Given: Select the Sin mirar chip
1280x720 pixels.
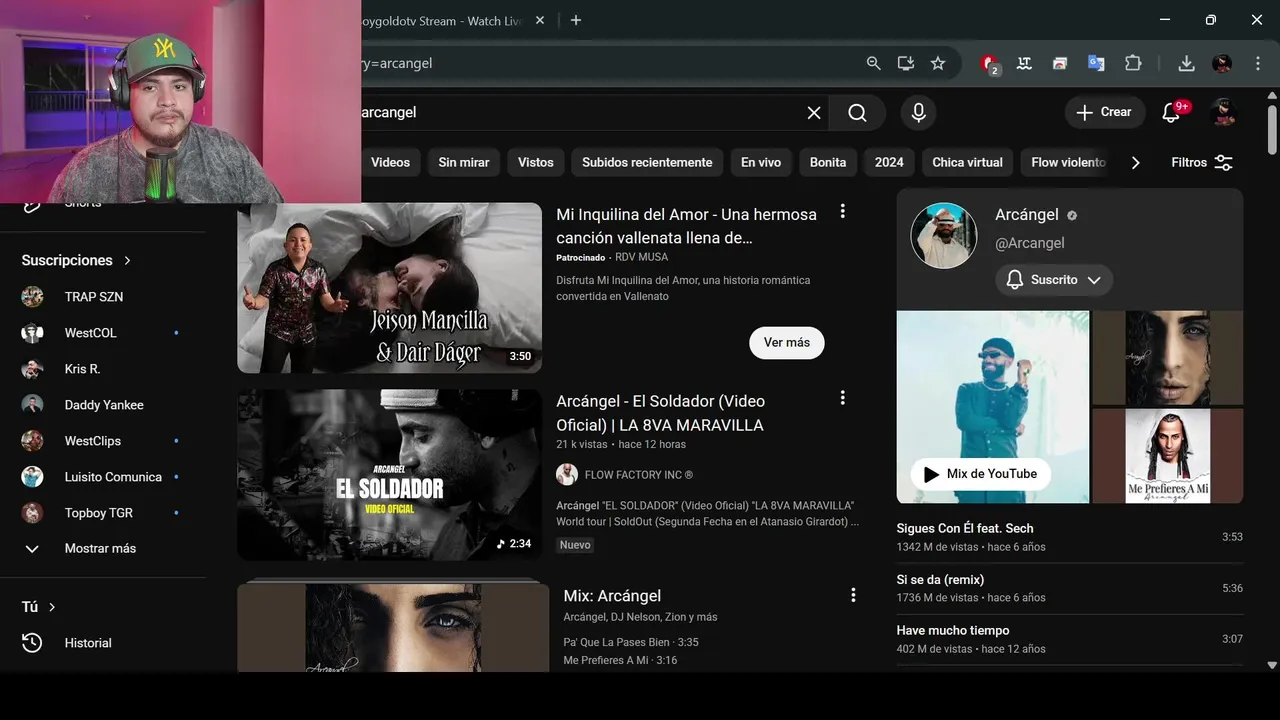Looking at the screenshot, I should click(x=464, y=162).
